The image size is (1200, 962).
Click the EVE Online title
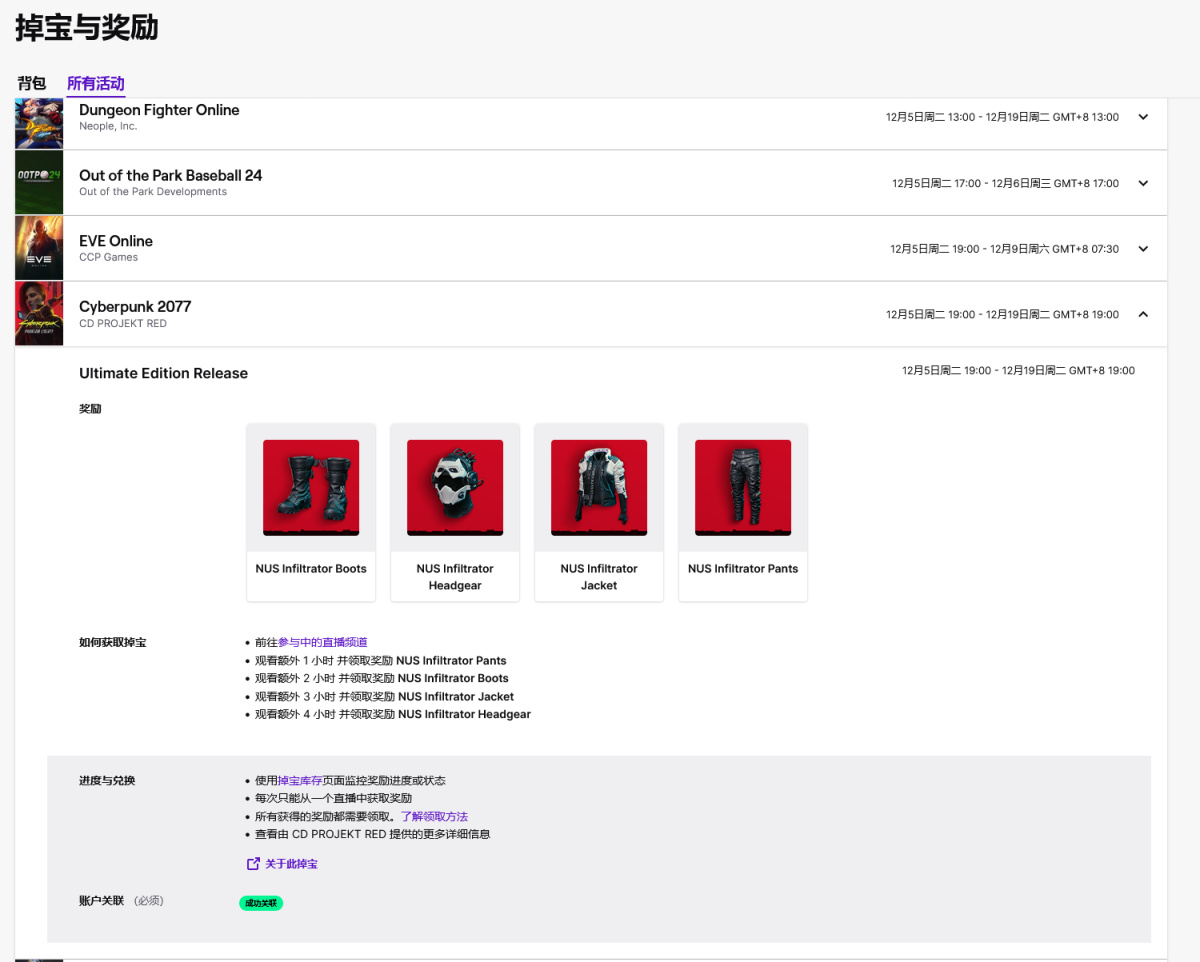116,241
